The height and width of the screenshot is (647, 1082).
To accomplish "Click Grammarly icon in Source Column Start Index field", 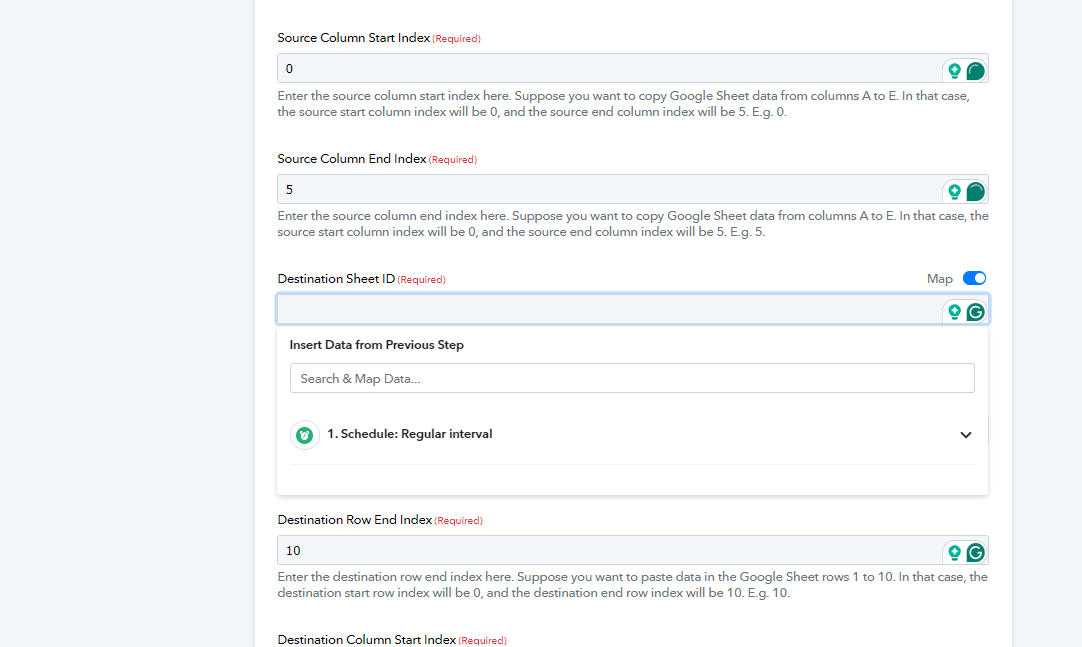I will click(975, 70).
